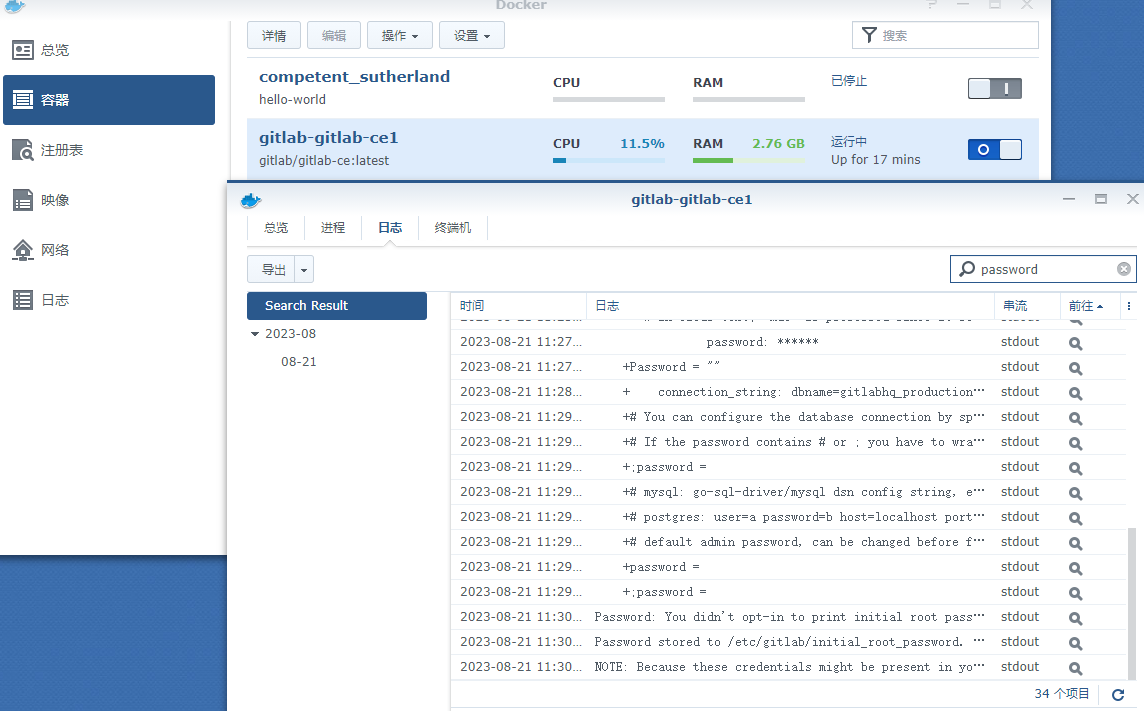Switch to the 进程 tab

332,227
